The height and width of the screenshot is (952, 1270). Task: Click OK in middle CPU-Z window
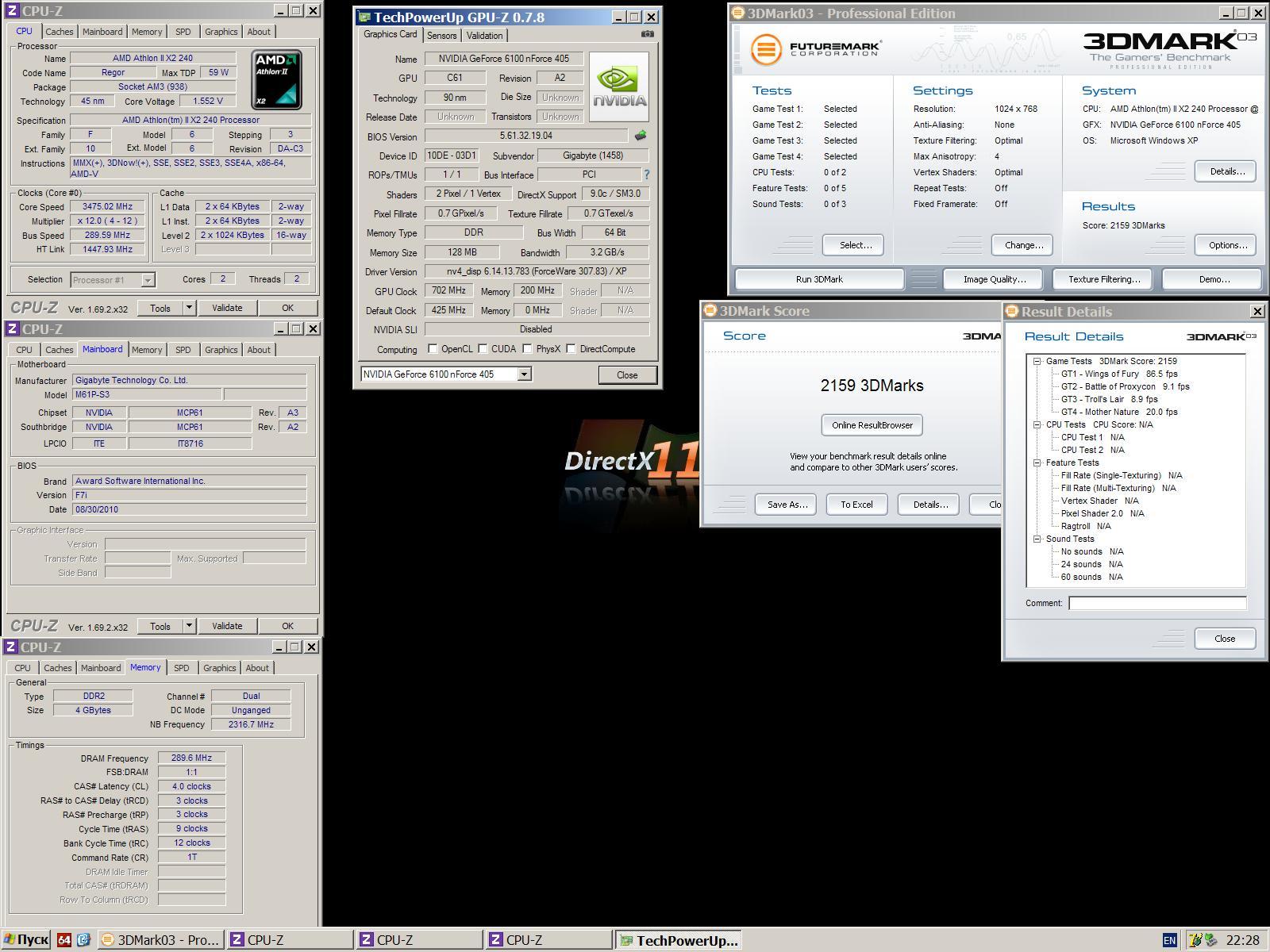tap(287, 626)
